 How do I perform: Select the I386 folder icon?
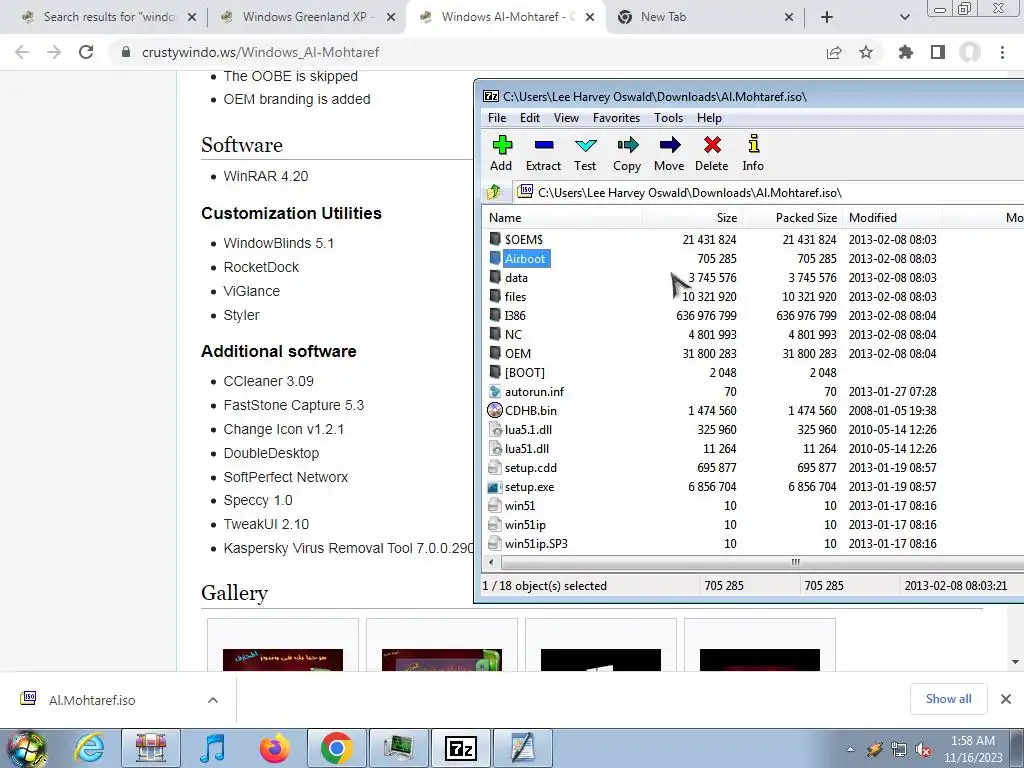(496, 315)
